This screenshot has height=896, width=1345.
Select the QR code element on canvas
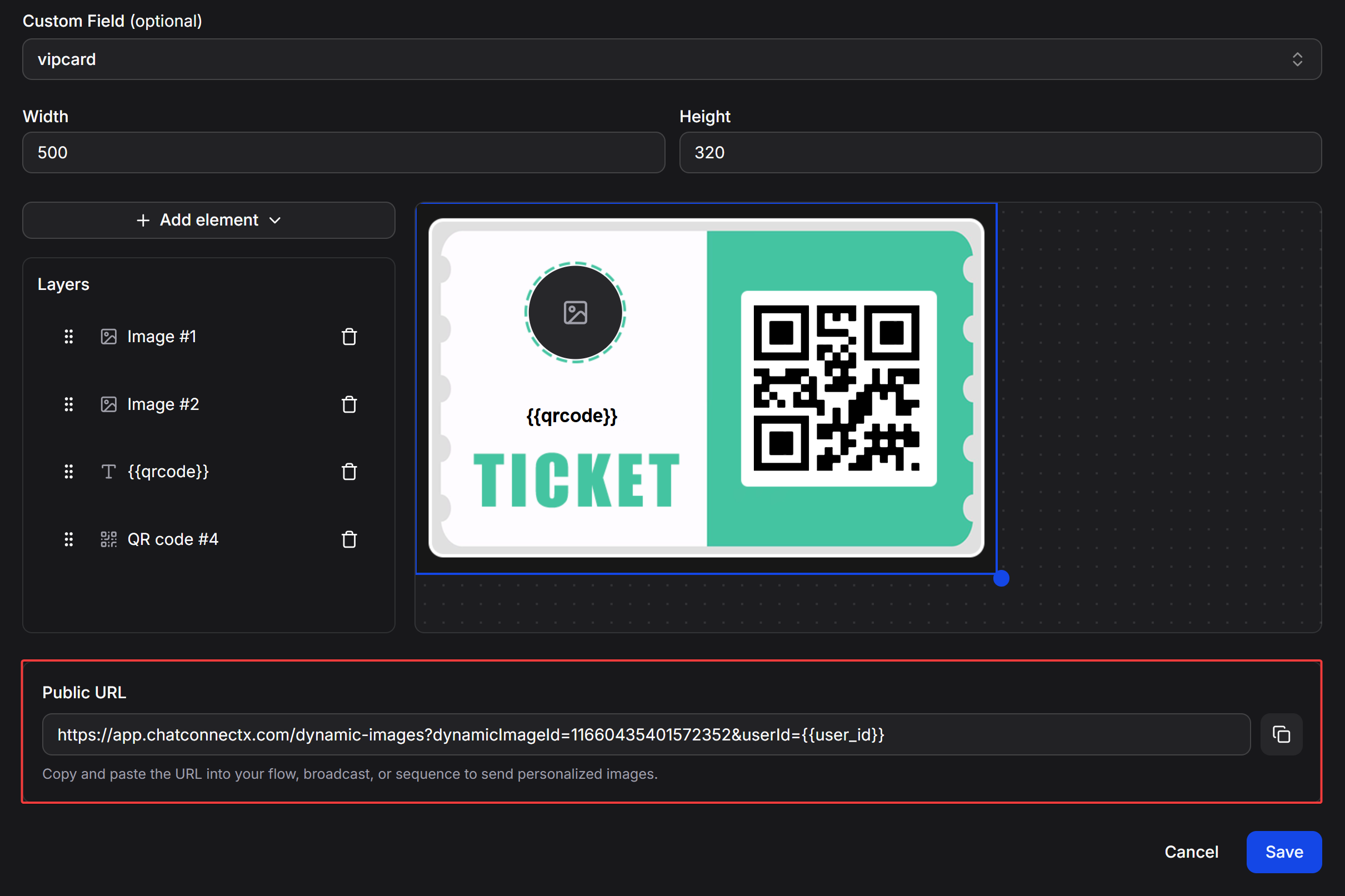(x=838, y=389)
